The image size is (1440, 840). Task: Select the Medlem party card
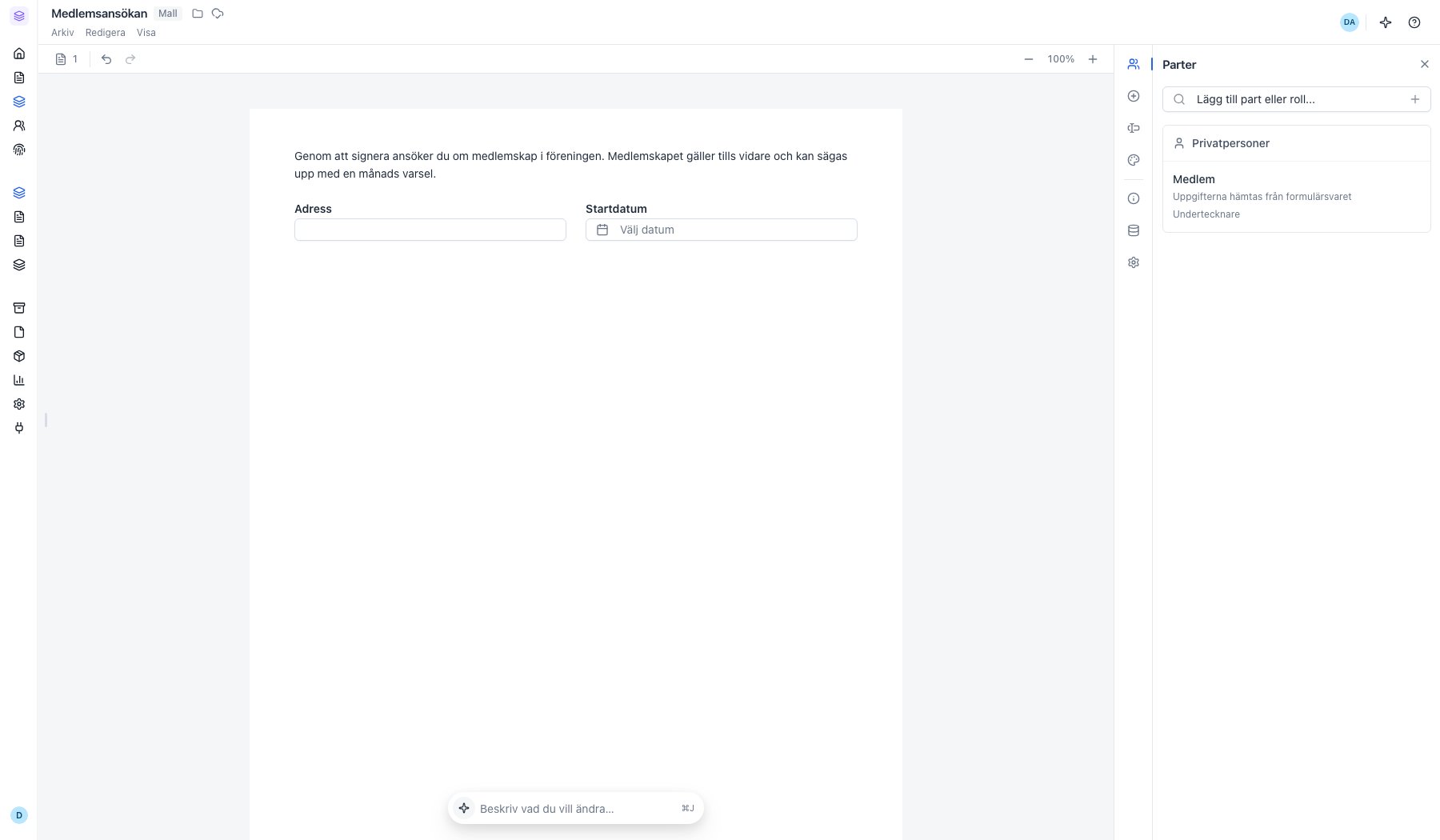click(x=1296, y=197)
